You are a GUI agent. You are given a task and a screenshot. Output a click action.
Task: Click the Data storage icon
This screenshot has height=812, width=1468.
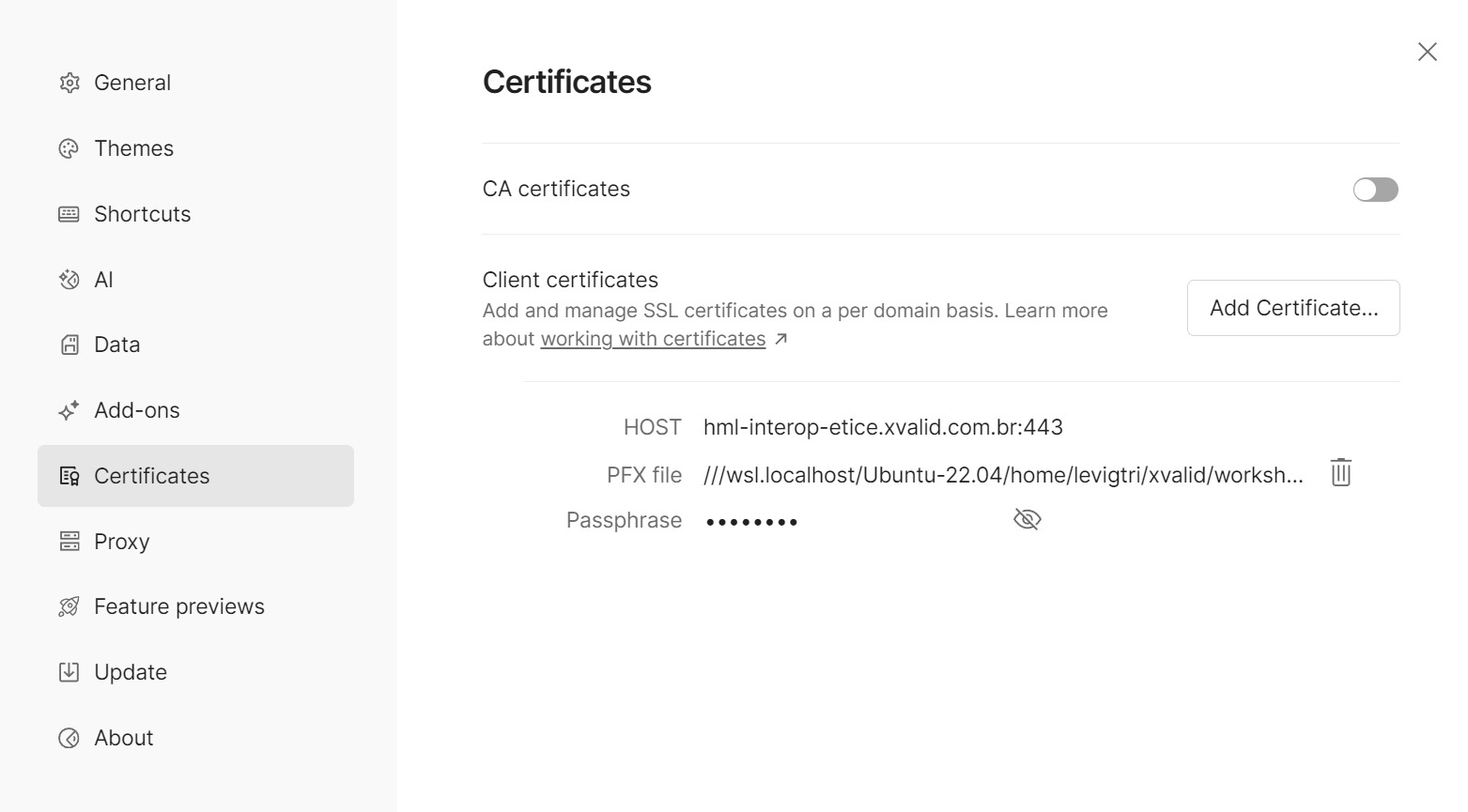[x=70, y=345]
